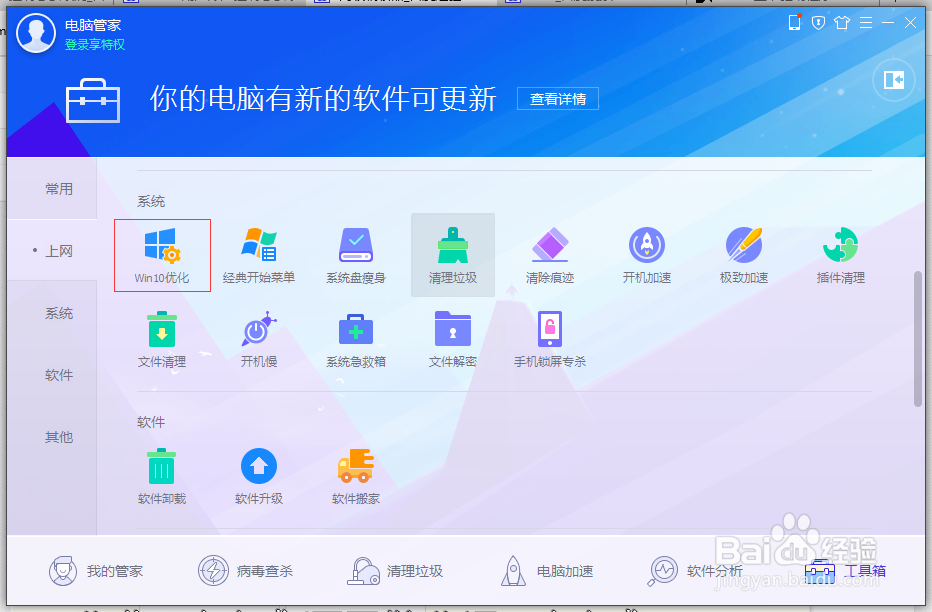Switch to the 常用 side tab

click(52, 189)
